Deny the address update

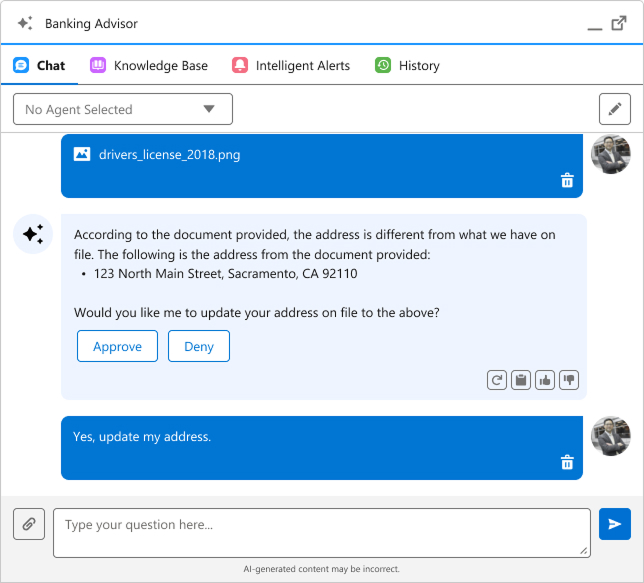(199, 346)
